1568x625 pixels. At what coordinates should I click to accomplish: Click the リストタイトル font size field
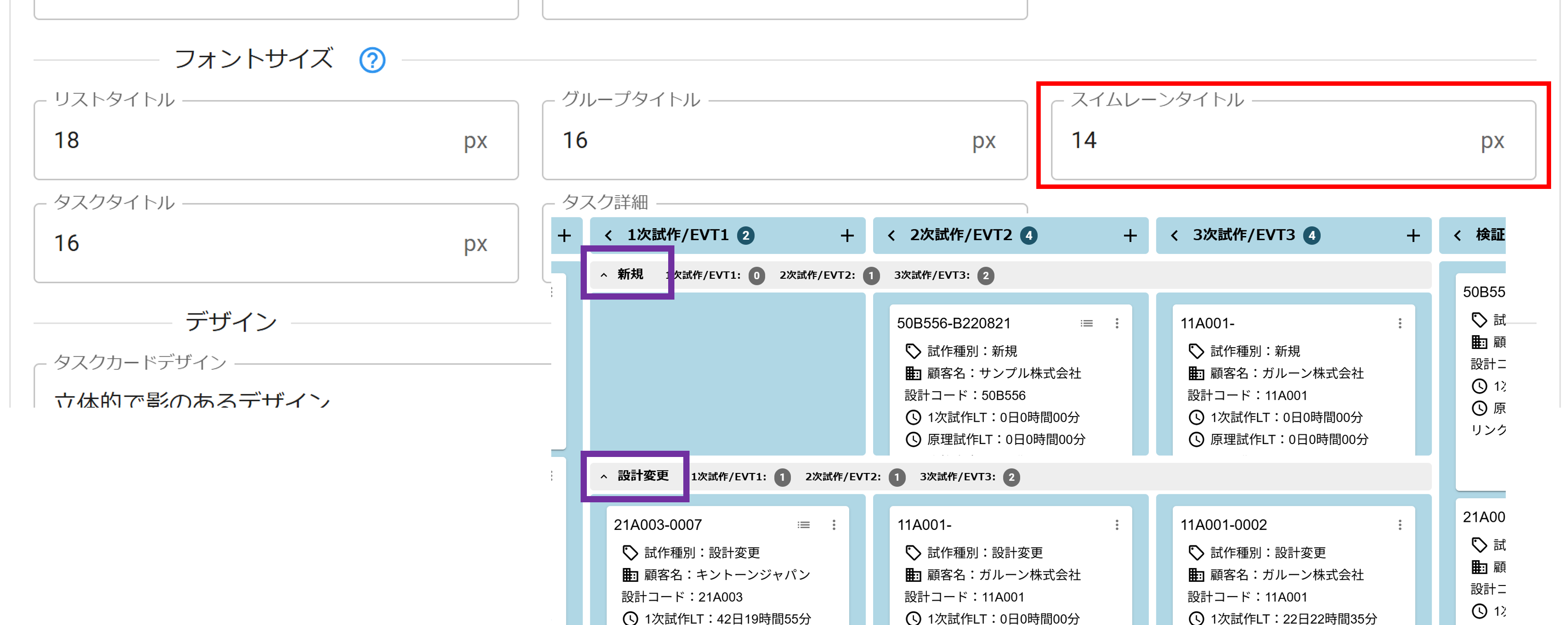click(276, 140)
